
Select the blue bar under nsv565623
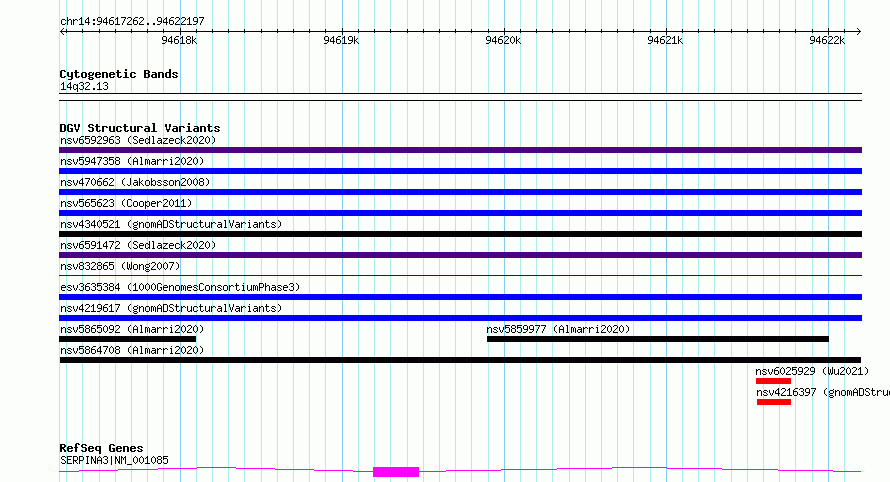click(x=460, y=213)
